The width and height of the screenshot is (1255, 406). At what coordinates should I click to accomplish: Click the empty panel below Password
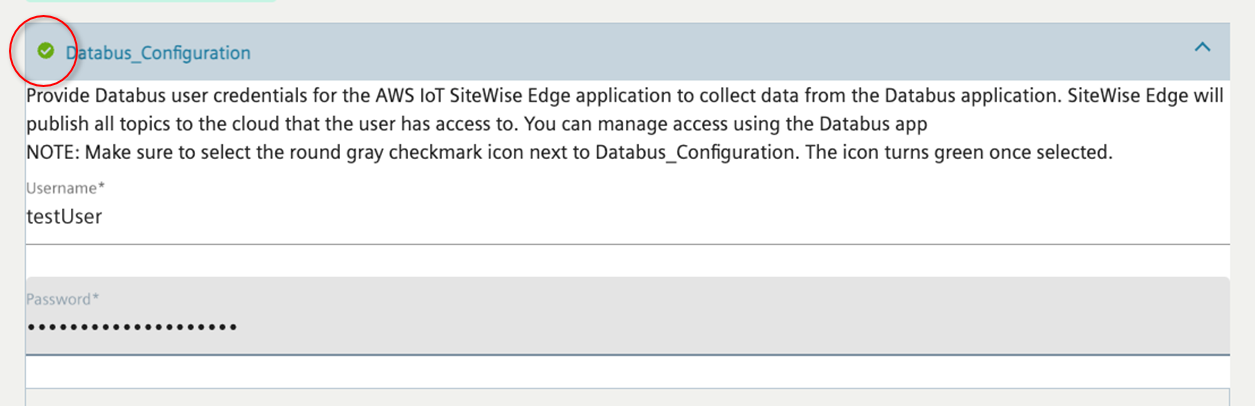(x=600, y=397)
